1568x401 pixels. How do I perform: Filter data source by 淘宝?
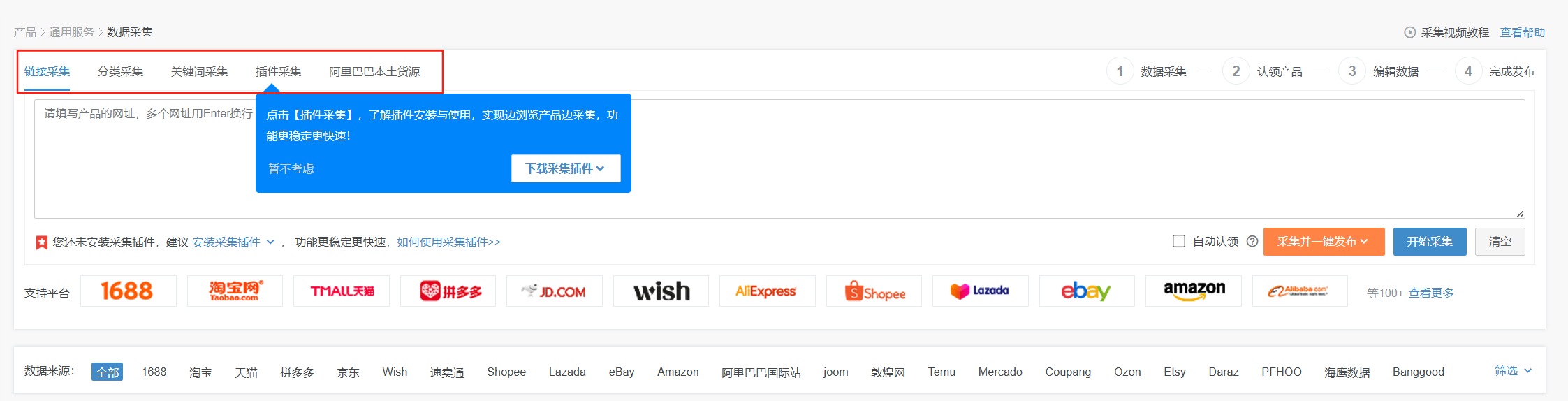pos(200,372)
